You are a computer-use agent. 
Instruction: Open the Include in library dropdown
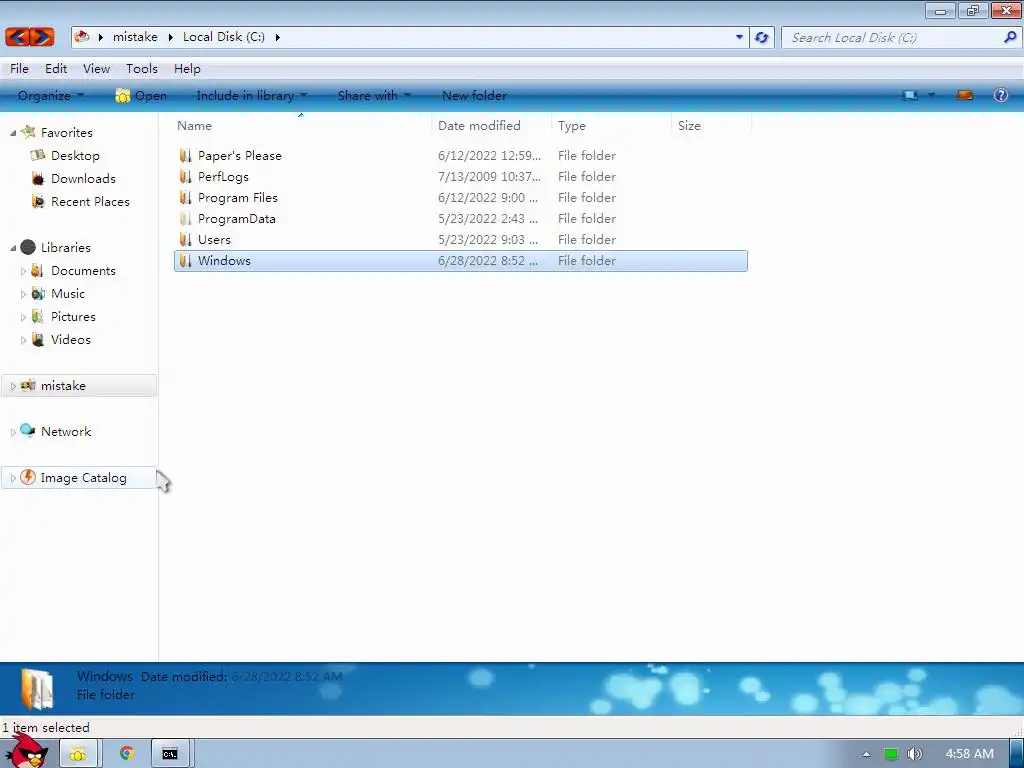[x=251, y=95]
